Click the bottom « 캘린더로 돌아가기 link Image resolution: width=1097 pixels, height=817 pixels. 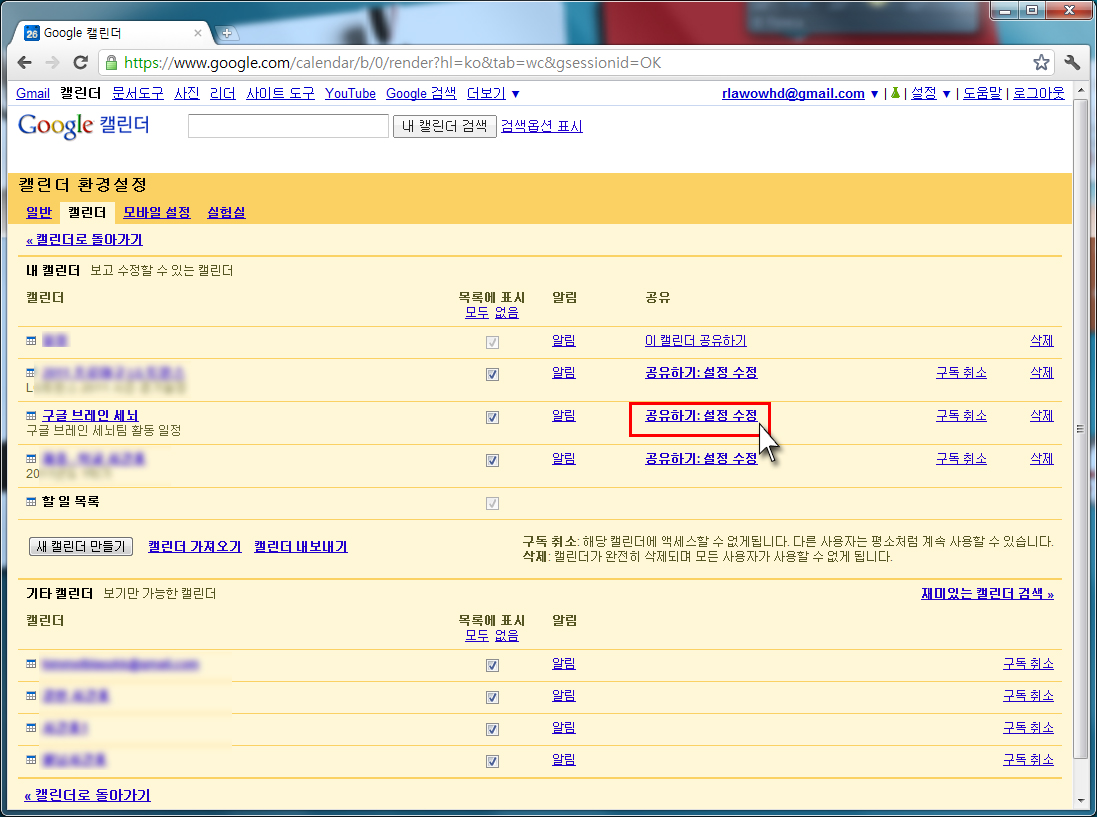tap(87, 795)
